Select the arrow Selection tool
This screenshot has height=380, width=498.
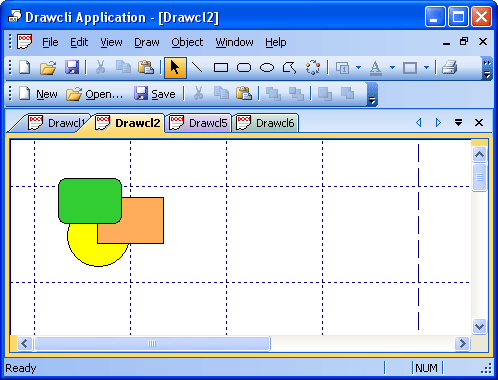[x=175, y=68]
